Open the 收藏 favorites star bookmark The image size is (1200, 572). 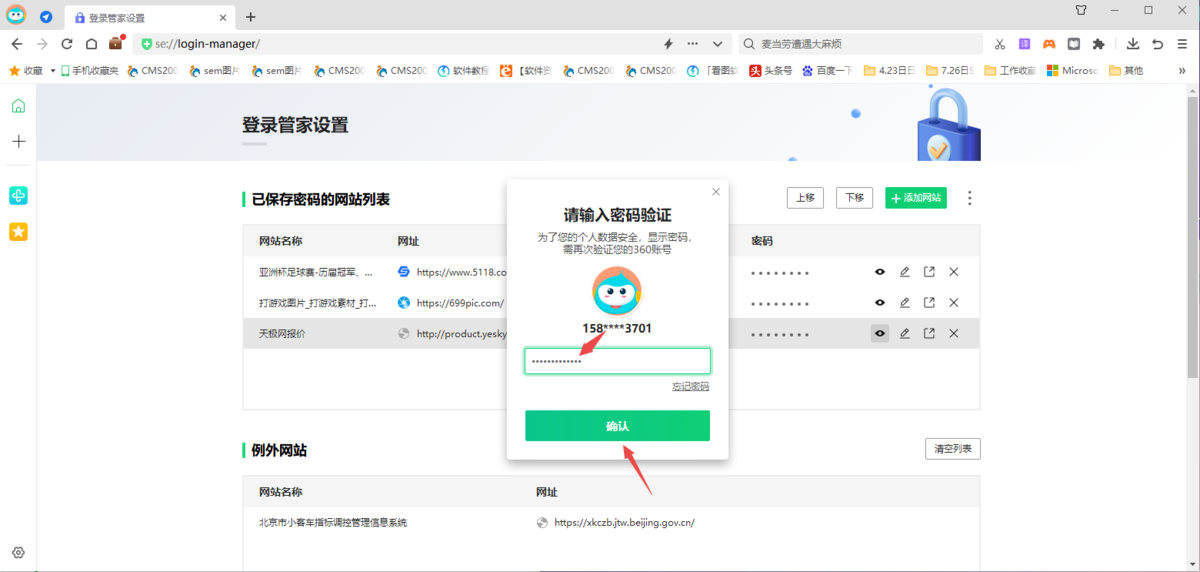point(27,71)
